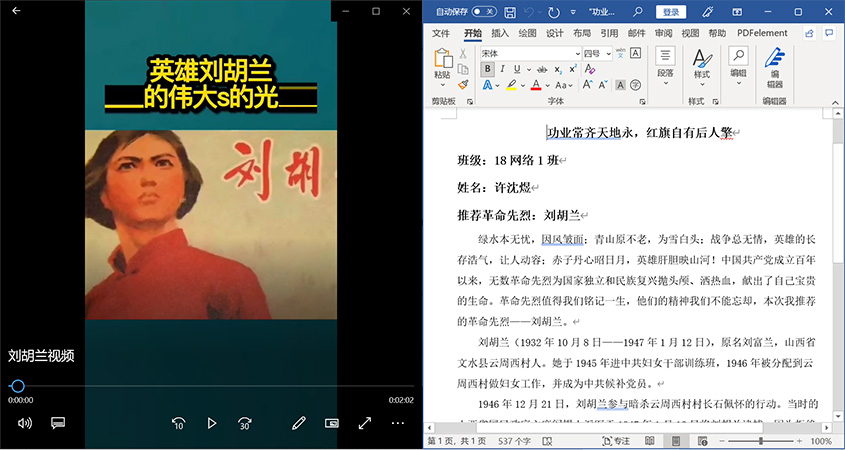The height and width of the screenshot is (450, 845).
Task: Open the Customize Quick Access Toolbar dropdown
Action: pos(573,12)
